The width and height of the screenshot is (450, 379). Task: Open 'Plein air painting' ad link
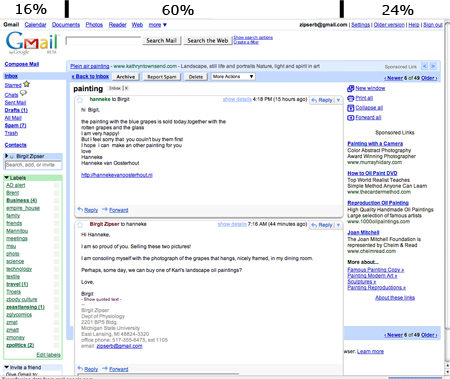[x=90, y=66]
